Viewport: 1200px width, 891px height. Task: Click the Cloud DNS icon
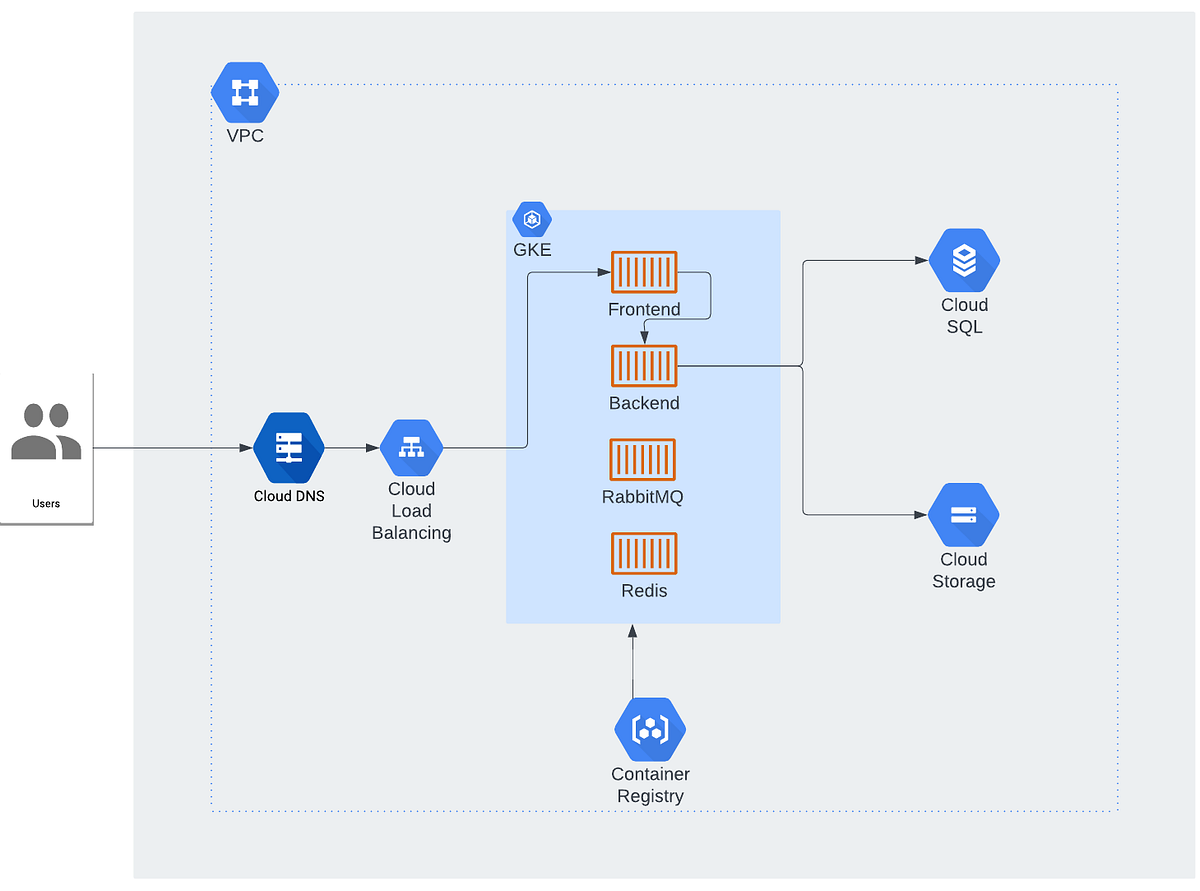(288, 447)
